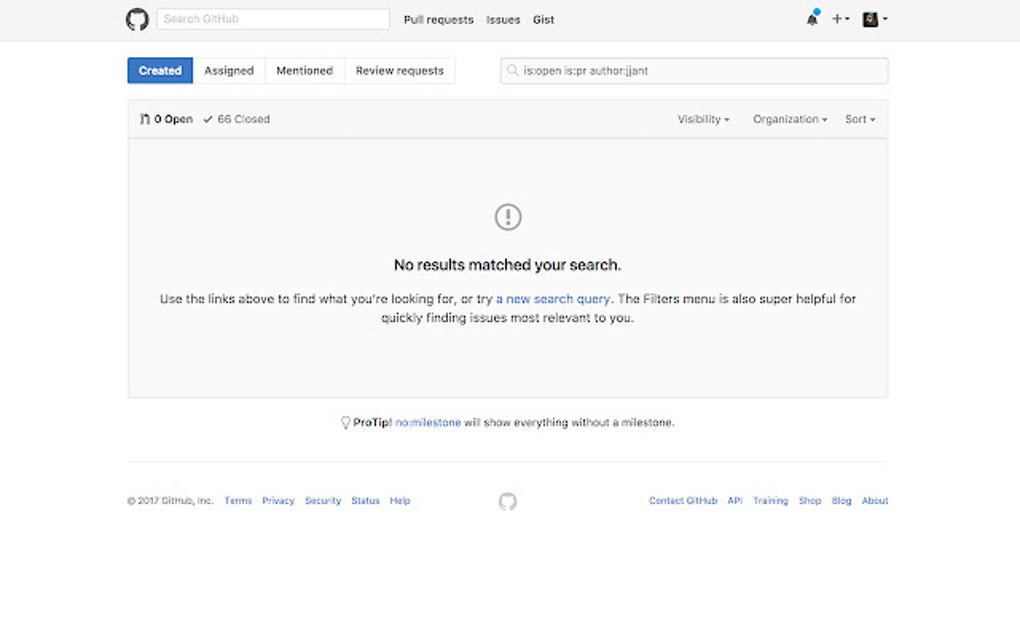Switch to the Mentioned tab
The height and width of the screenshot is (638, 1020).
(x=304, y=70)
